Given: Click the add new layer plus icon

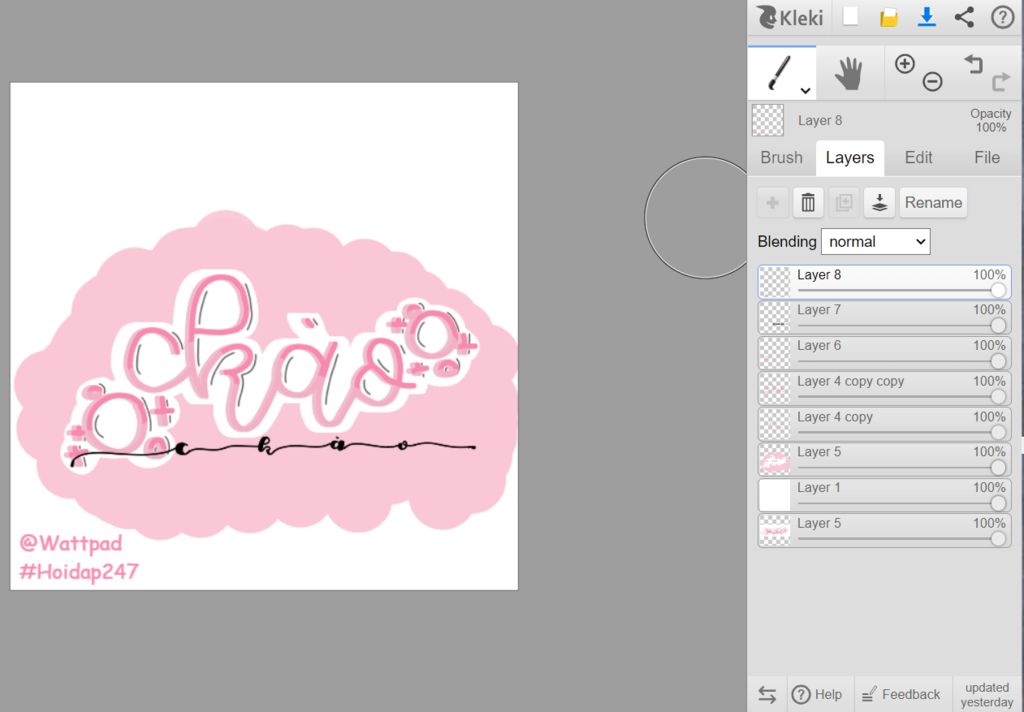Looking at the screenshot, I should pos(773,202).
